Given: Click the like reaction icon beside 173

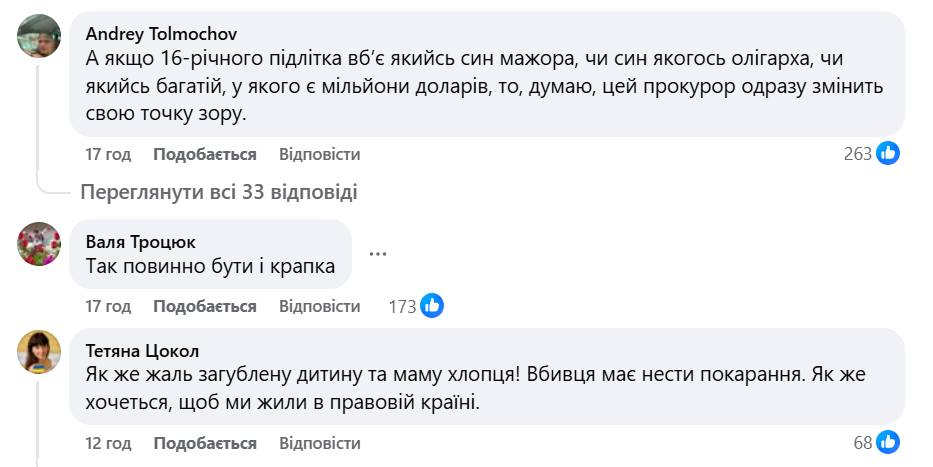Looking at the screenshot, I should coord(432,306).
